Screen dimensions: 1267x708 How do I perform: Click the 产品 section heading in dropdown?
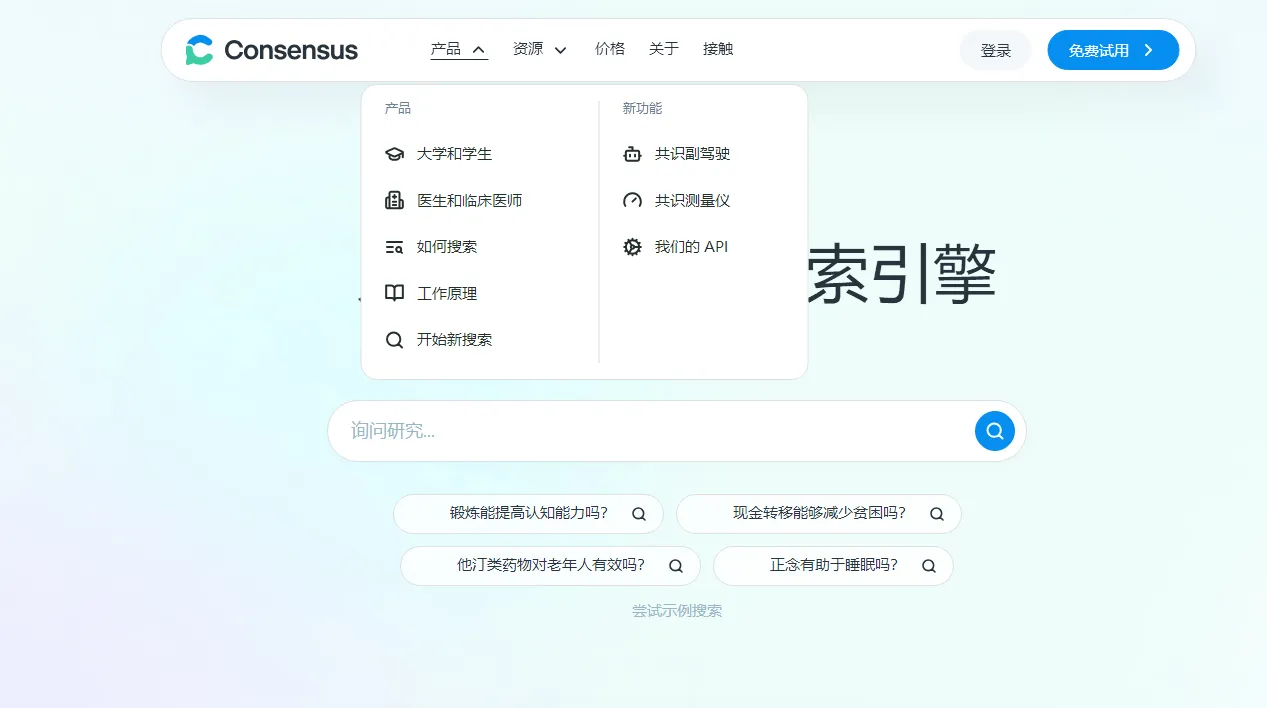tap(398, 108)
